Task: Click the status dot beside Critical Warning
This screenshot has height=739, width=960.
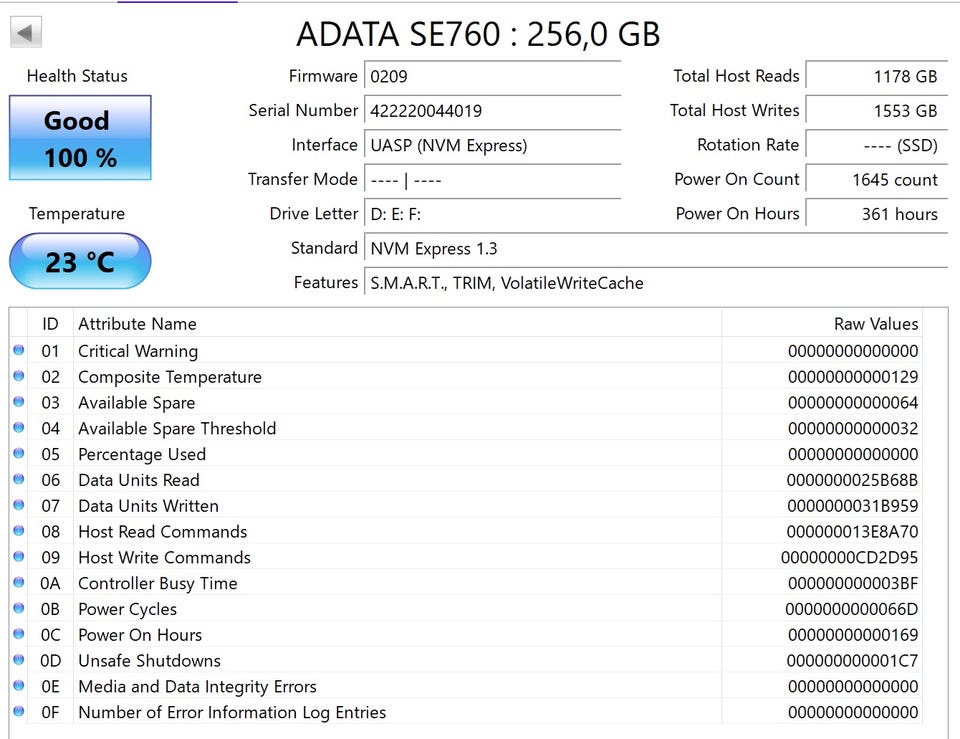Action: click(x=19, y=351)
